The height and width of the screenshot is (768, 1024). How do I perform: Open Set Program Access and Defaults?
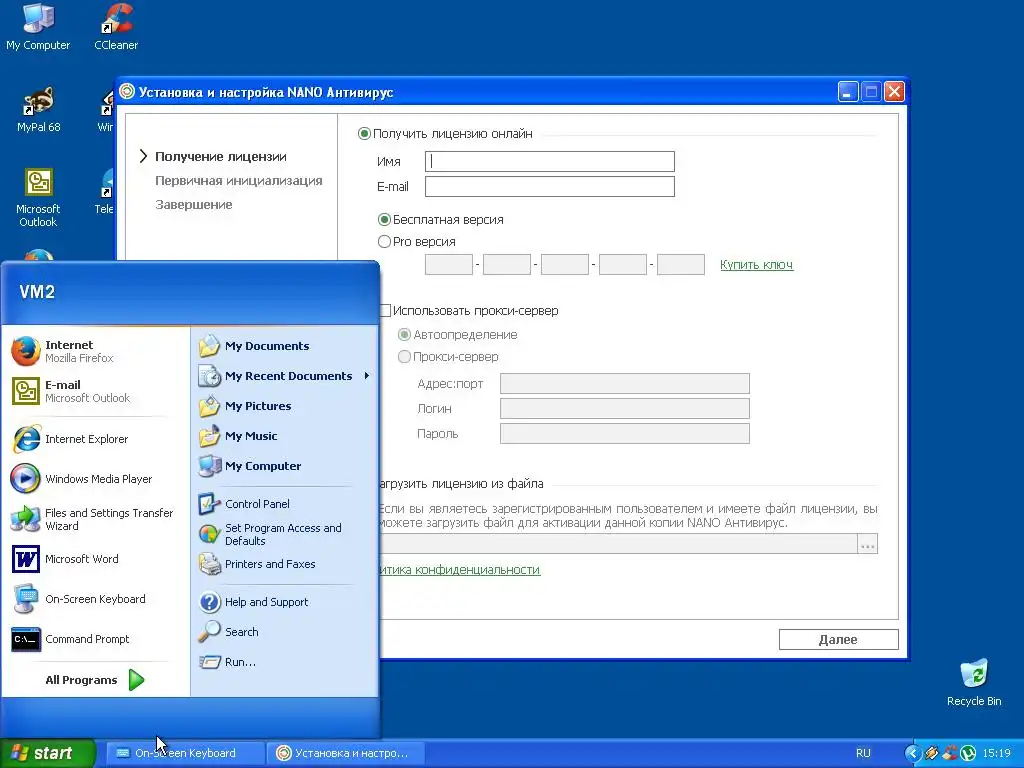pos(284,534)
